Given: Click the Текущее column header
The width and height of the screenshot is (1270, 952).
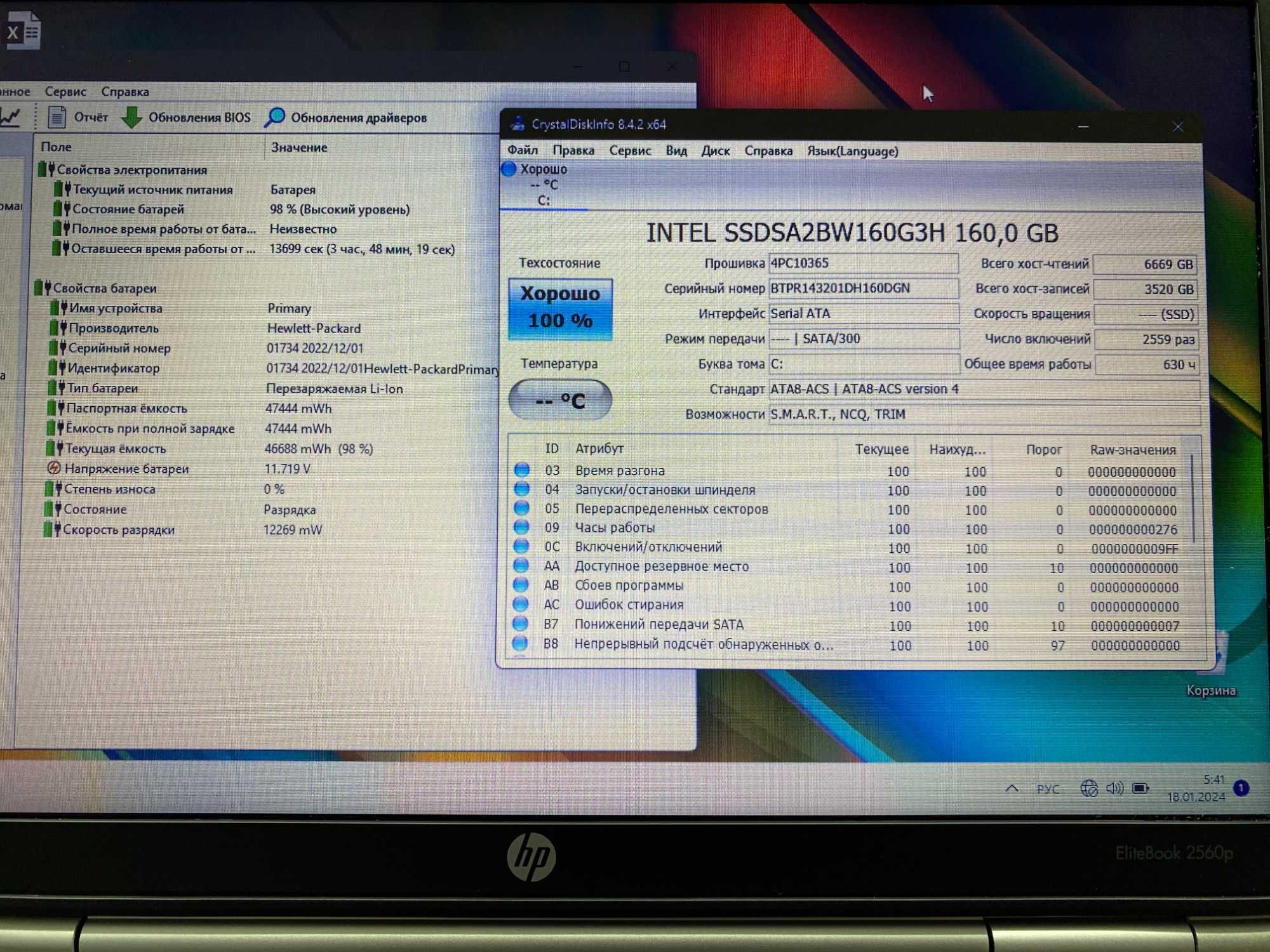Looking at the screenshot, I should click(x=881, y=449).
